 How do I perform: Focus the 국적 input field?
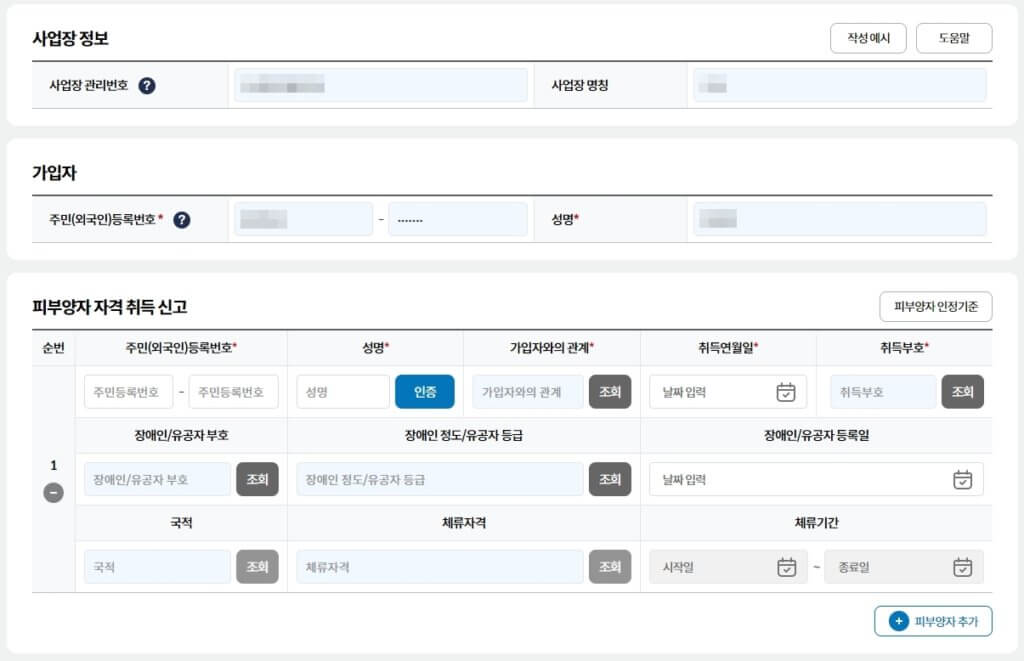157,567
